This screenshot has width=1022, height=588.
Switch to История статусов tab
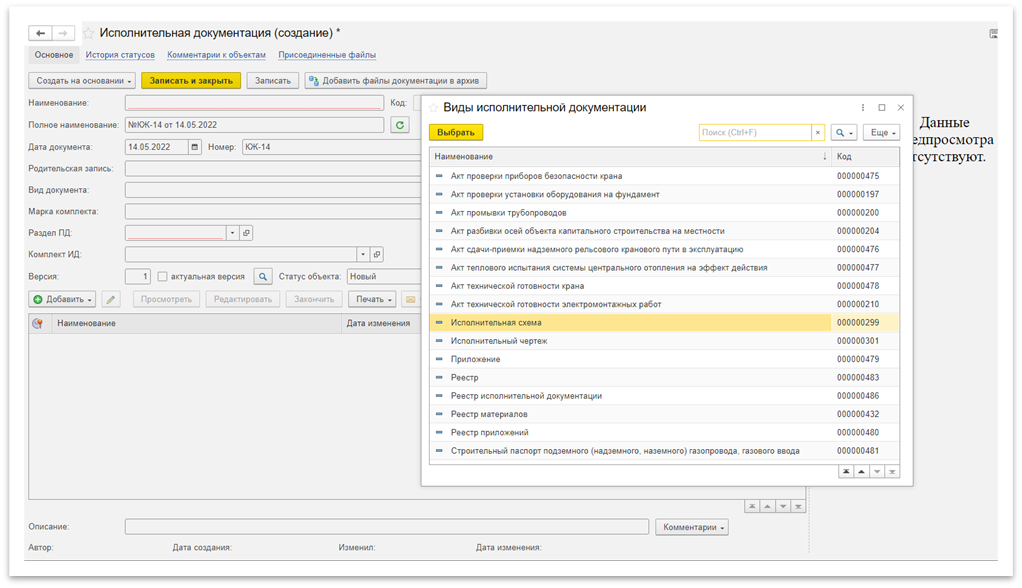(120, 55)
